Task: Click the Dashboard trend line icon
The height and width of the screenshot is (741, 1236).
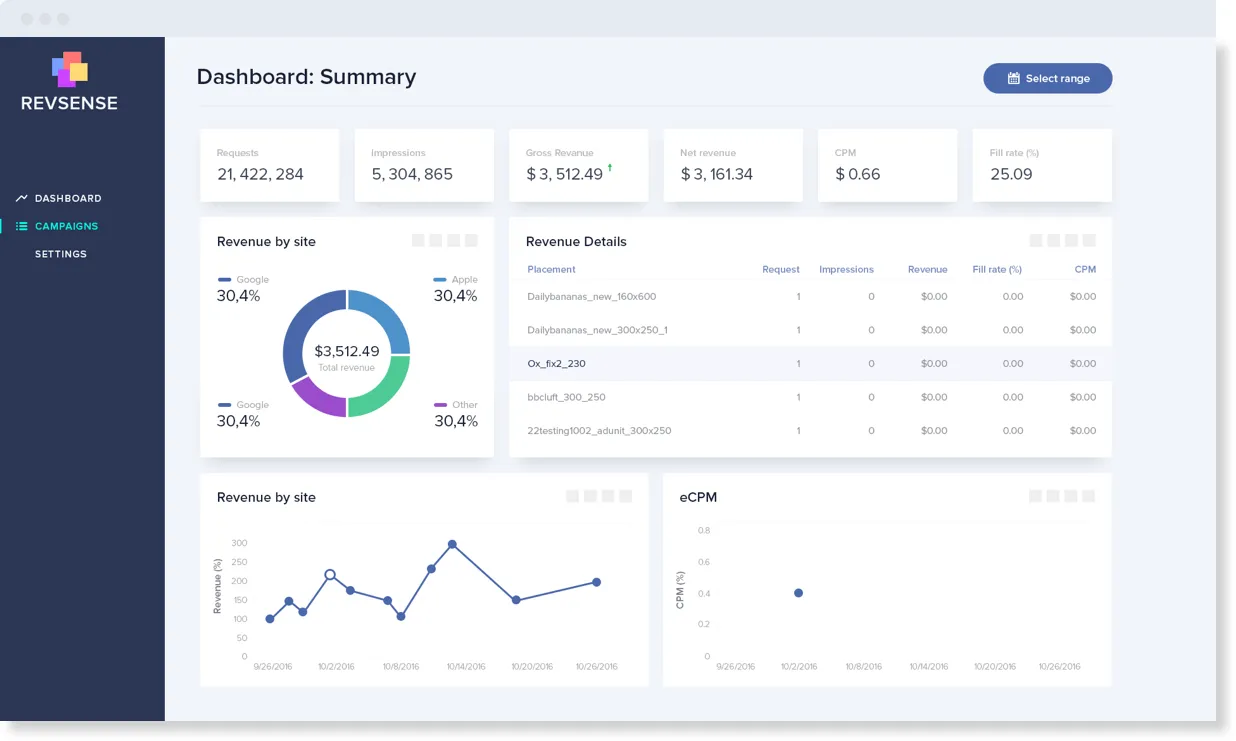Action: pos(22,198)
